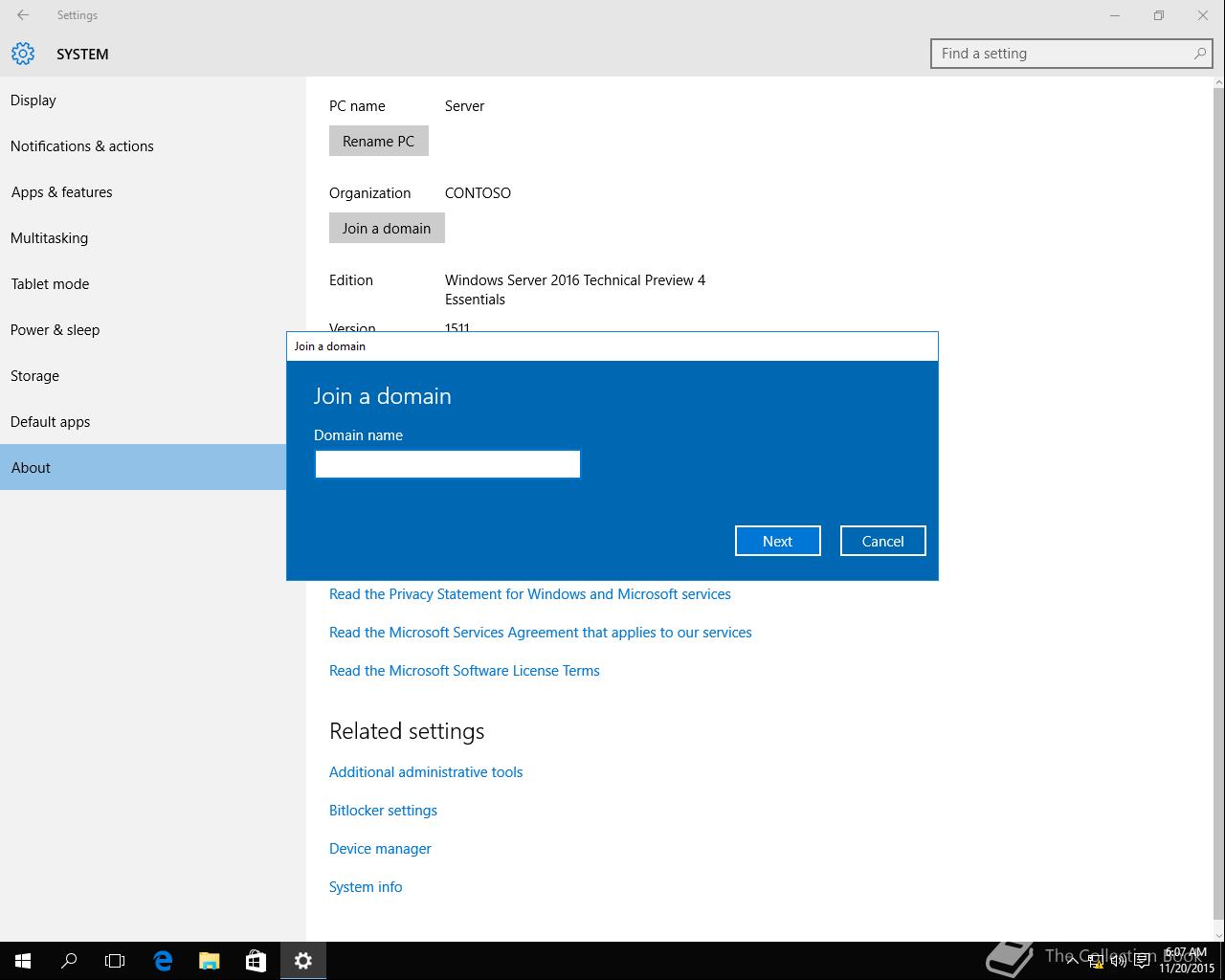The width and height of the screenshot is (1225, 980).
Task: Launch Microsoft Edge from taskbar
Action: pyautogui.click(x=163, y=961)
